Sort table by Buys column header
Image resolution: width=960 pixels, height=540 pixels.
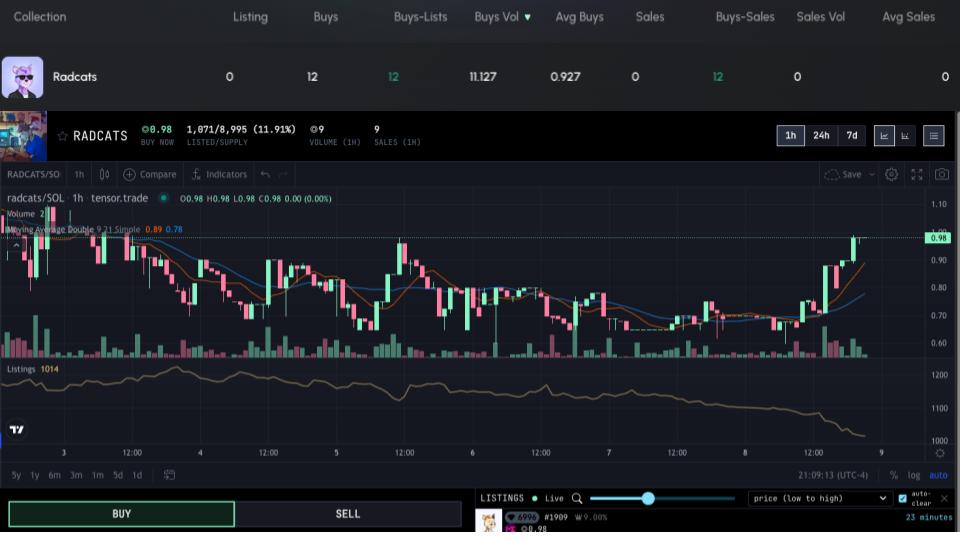coord(325,17)
